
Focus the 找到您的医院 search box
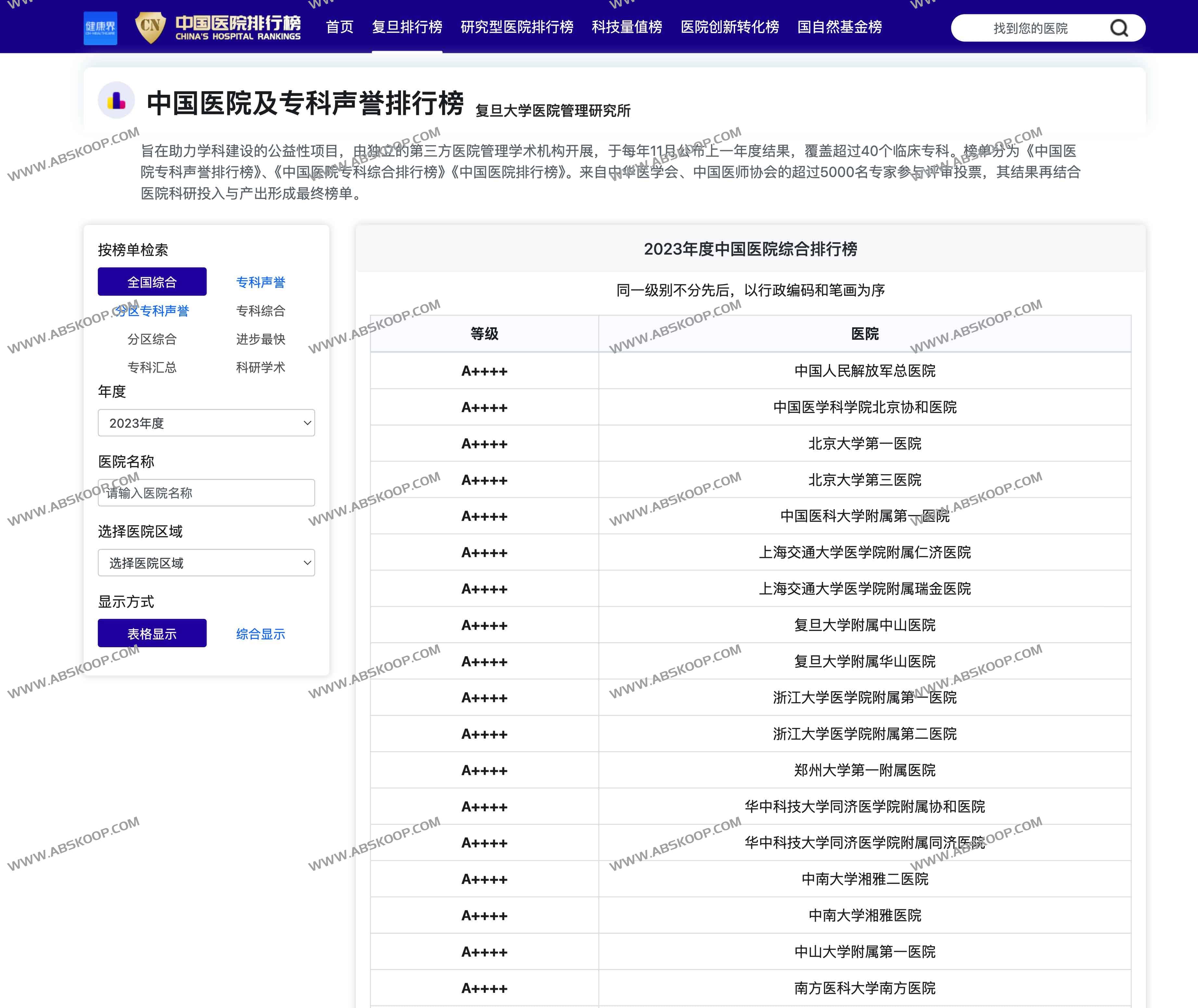coord(1030,28)
